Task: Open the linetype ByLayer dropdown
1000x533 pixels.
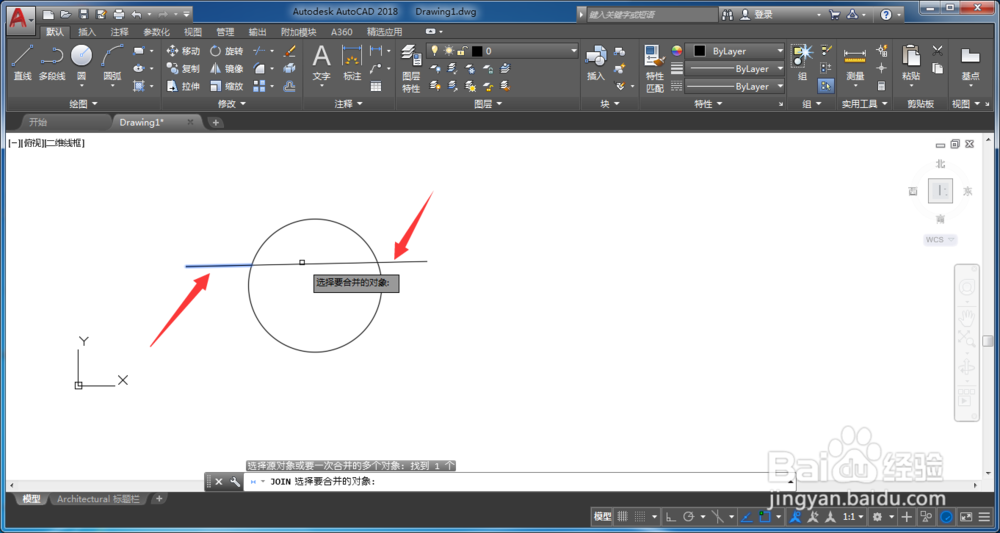Action: [x=735, y=86]
